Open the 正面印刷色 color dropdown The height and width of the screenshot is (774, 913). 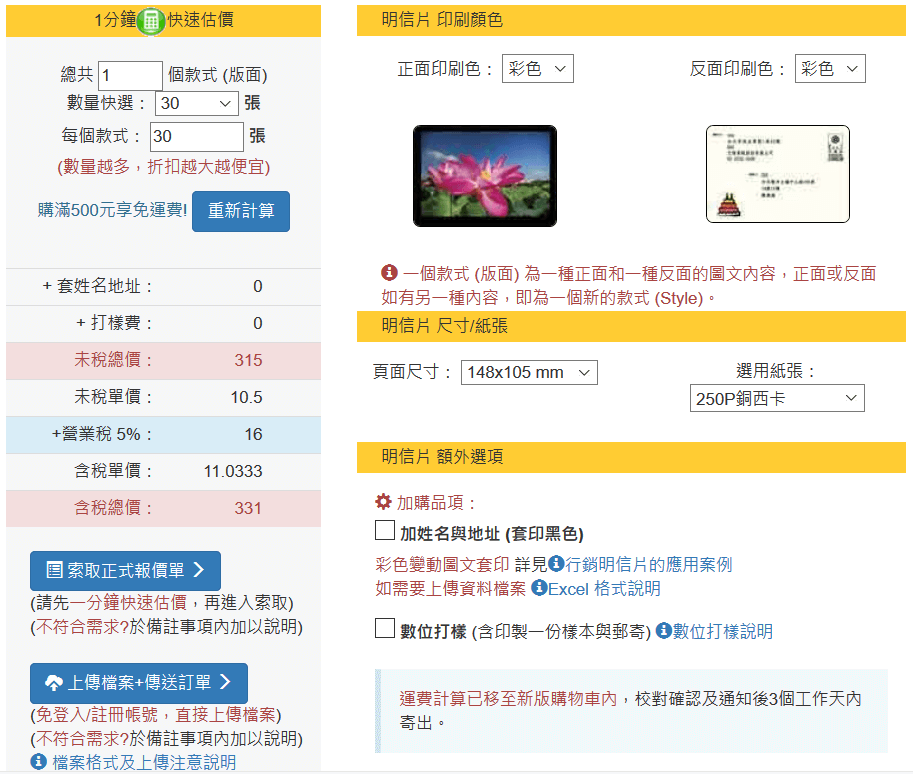click(537, 69)
